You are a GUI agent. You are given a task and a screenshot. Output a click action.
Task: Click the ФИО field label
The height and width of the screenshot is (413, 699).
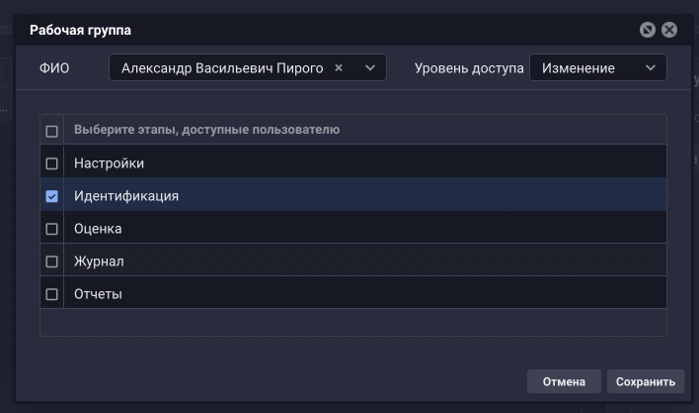click(x=54, y=68)
